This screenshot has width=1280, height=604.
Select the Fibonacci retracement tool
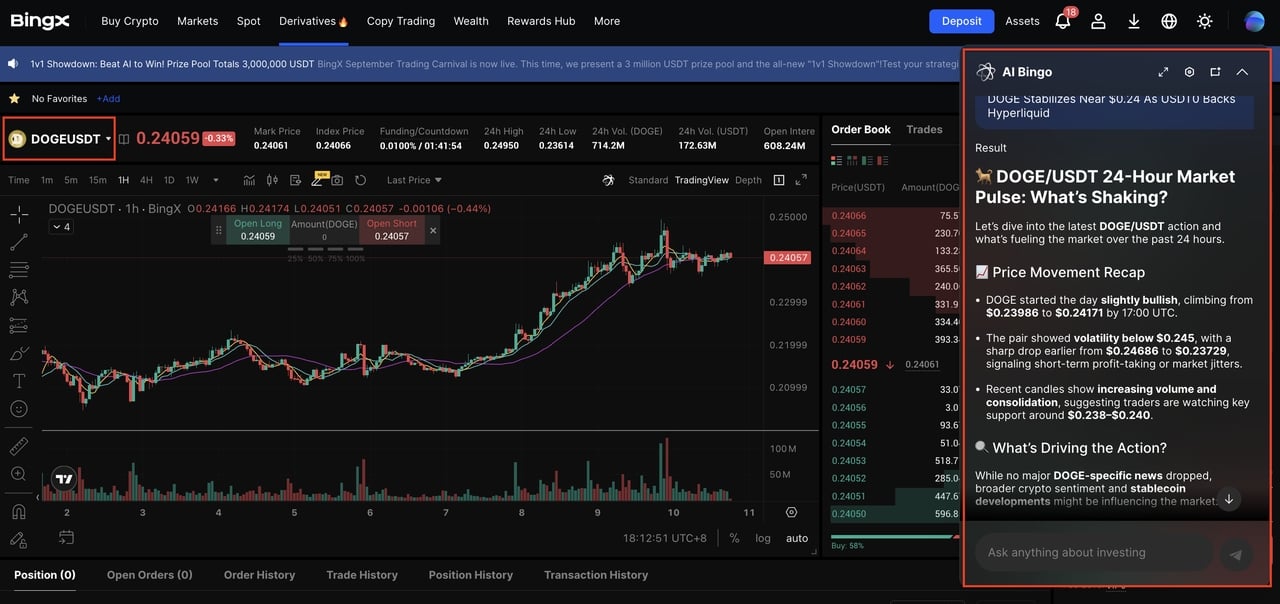coord(18,270)
